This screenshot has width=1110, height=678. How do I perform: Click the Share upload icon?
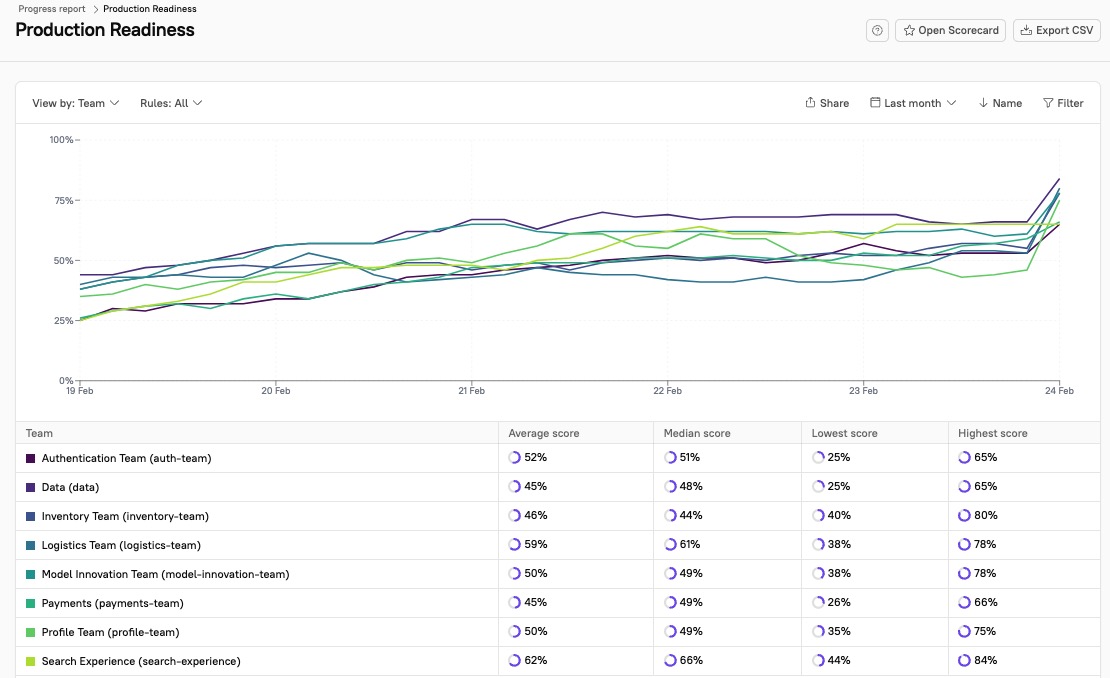click(x=810, y=103)
